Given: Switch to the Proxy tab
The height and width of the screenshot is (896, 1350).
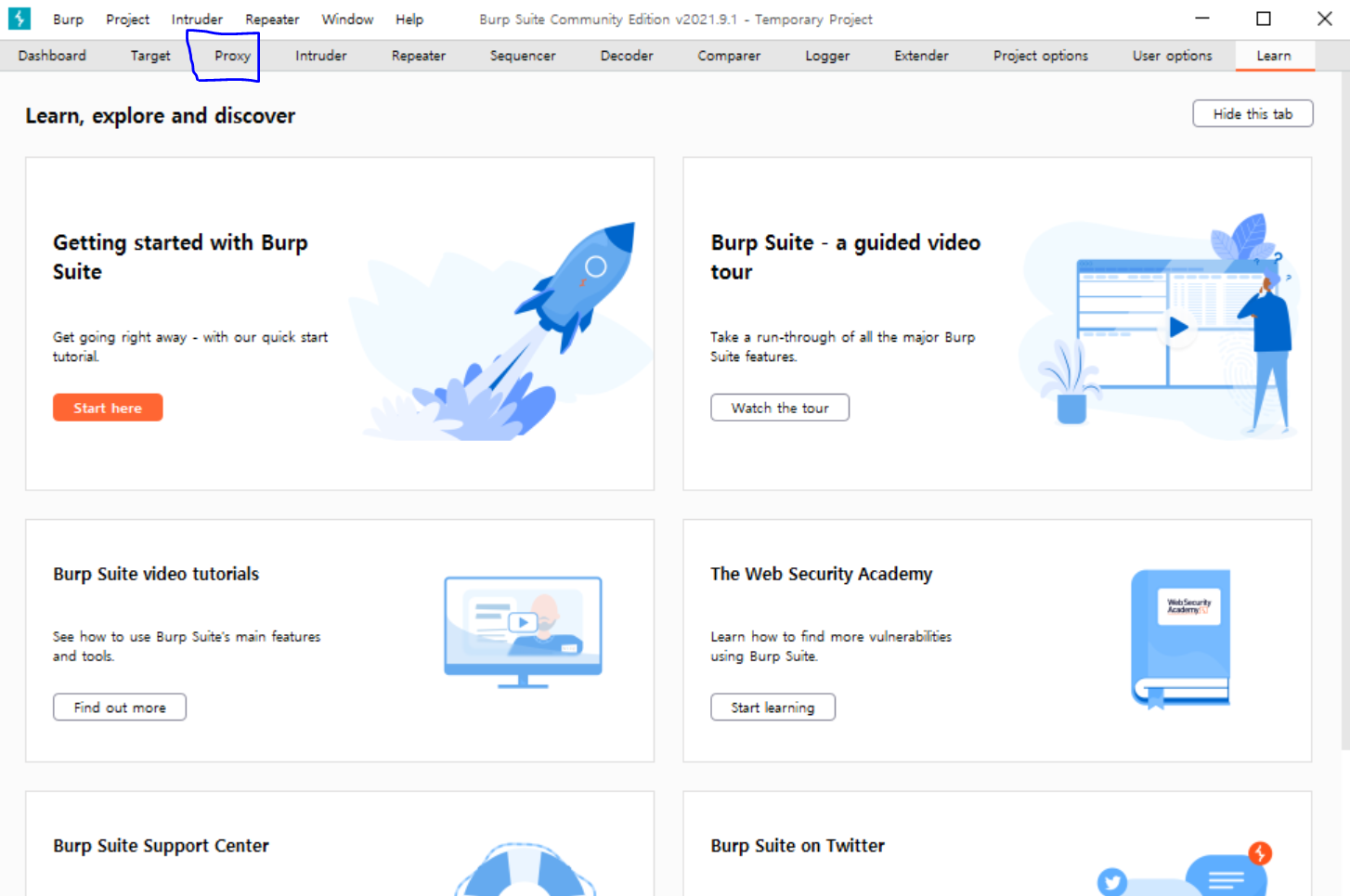Looking at the screenshot, I should [x=232, y=56].
